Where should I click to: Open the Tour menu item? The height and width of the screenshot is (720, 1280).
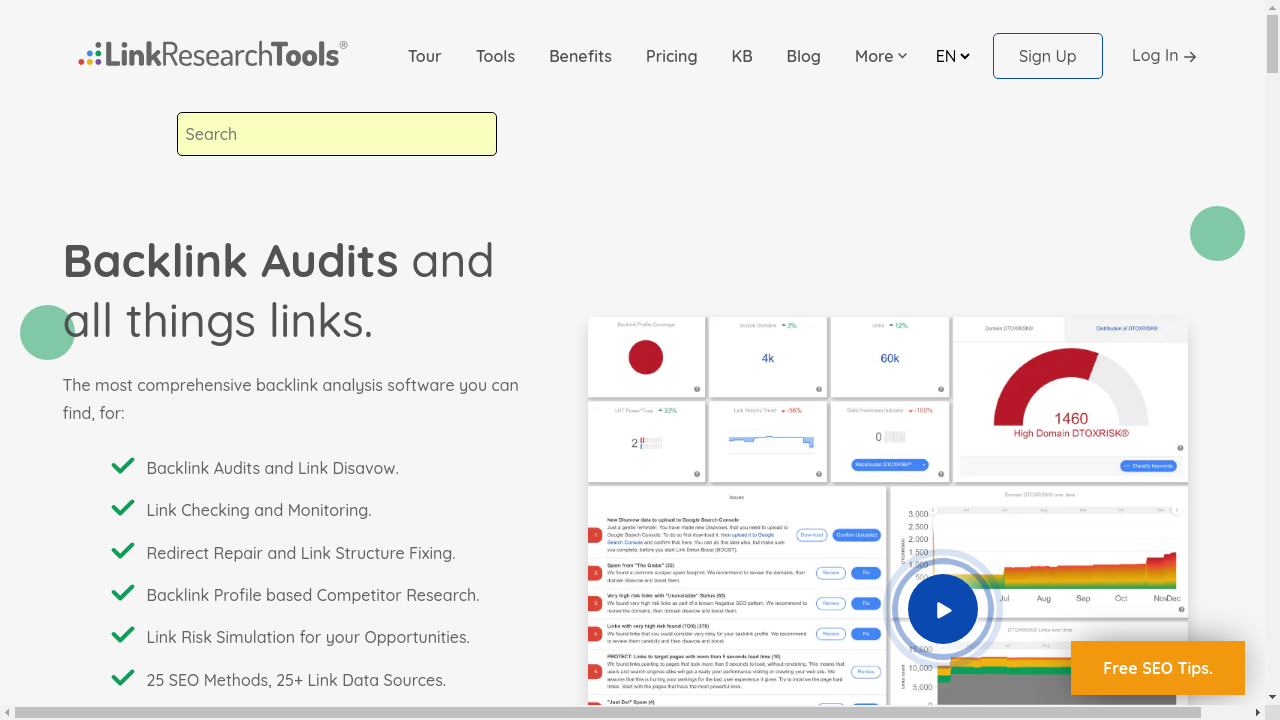(424, 56)
